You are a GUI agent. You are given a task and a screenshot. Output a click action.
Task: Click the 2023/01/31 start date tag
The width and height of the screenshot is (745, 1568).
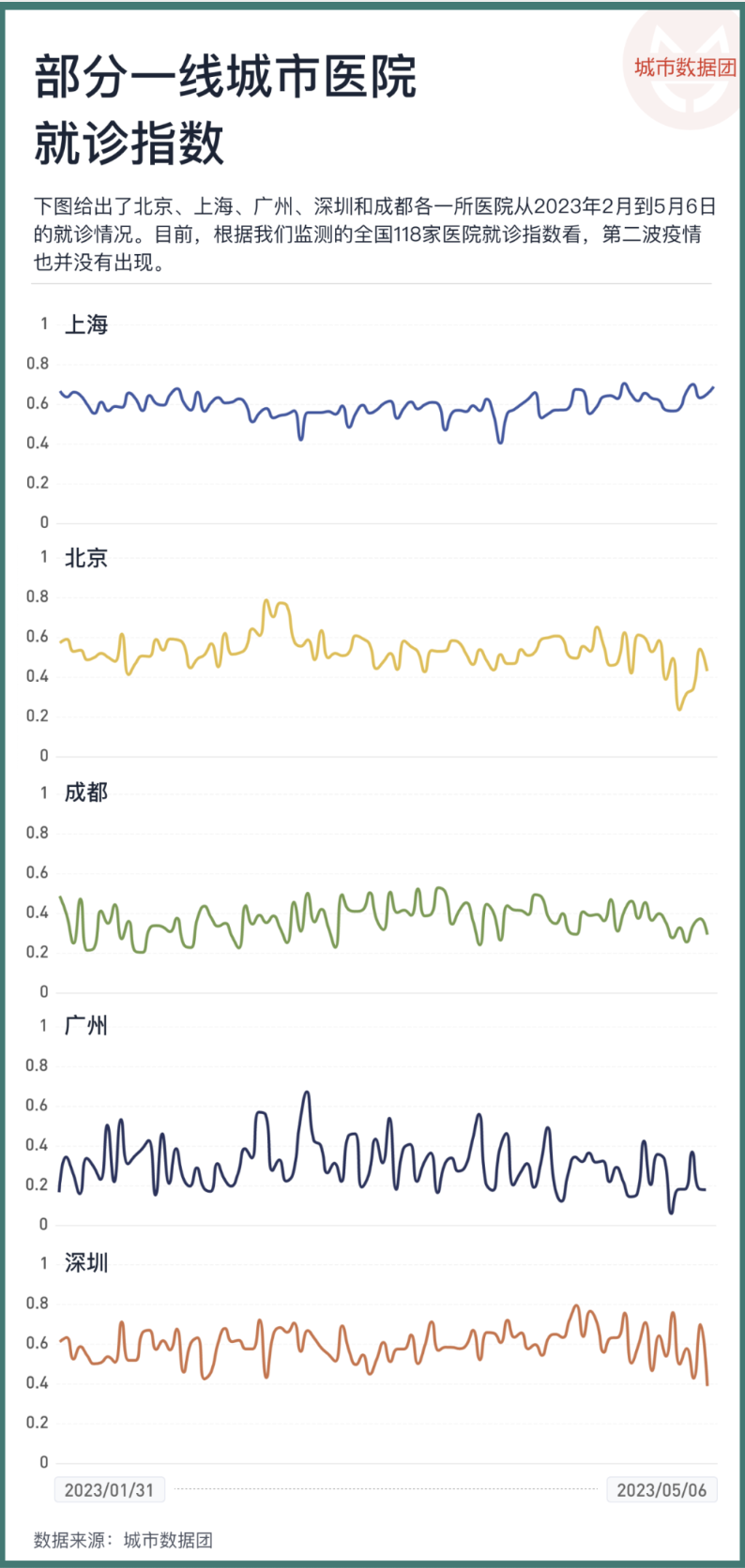click(x=109, y=1490)
